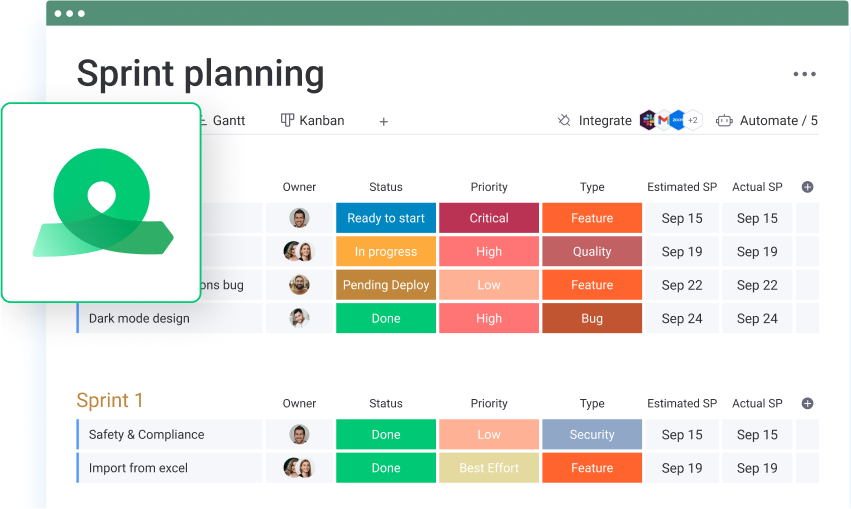Click the Best Effort priority cell
Image resolution: width=851 pixels, height=509 pixels.
tap(489, 468)
